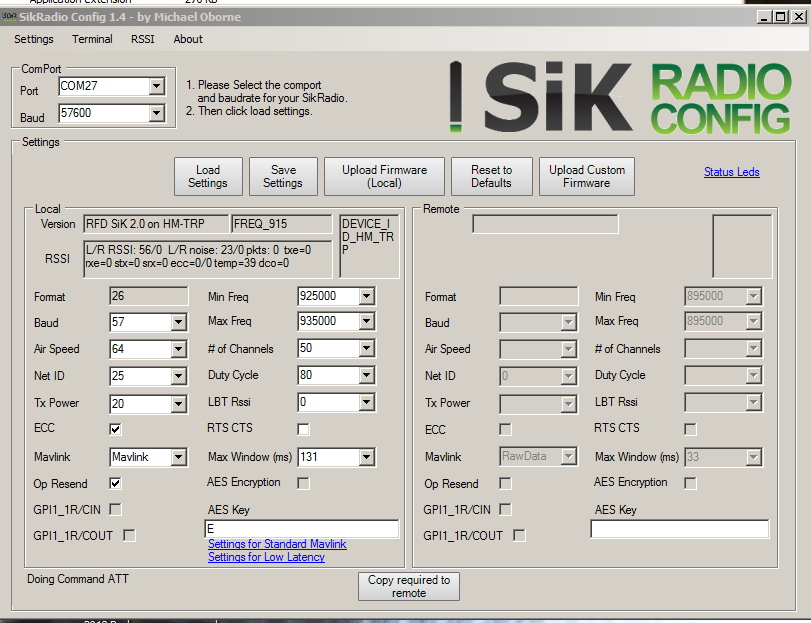
Task: Toggle Remote ECC checkbox
Action: [x=505, y=429]
